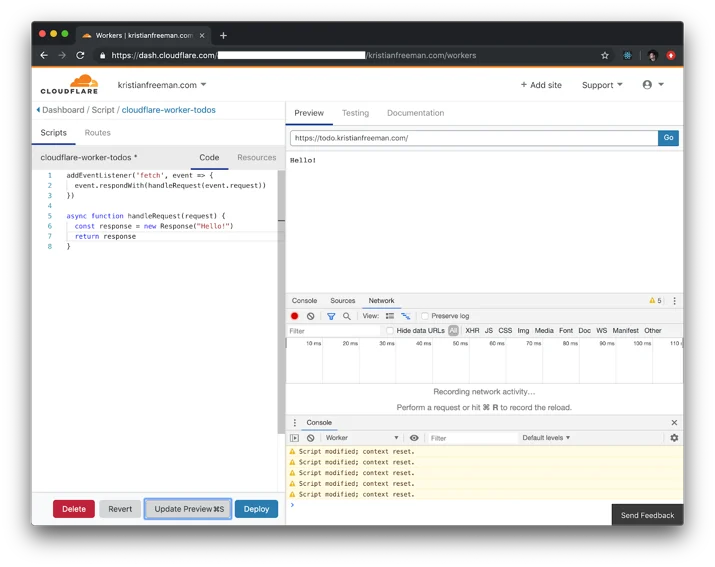The height and width of the screenshot is (567, 715).
Task: Open network search magnifier
Action: 347,316
